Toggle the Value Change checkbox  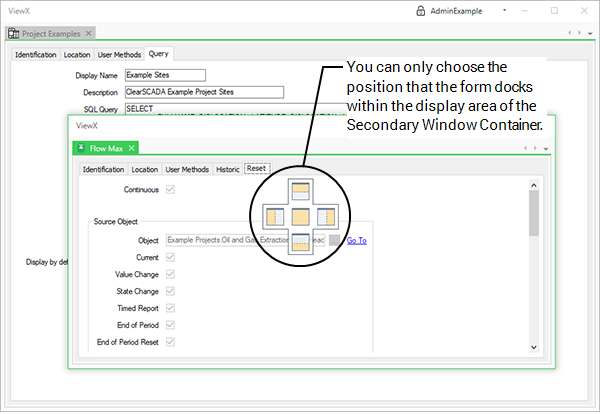click(170, 274)
